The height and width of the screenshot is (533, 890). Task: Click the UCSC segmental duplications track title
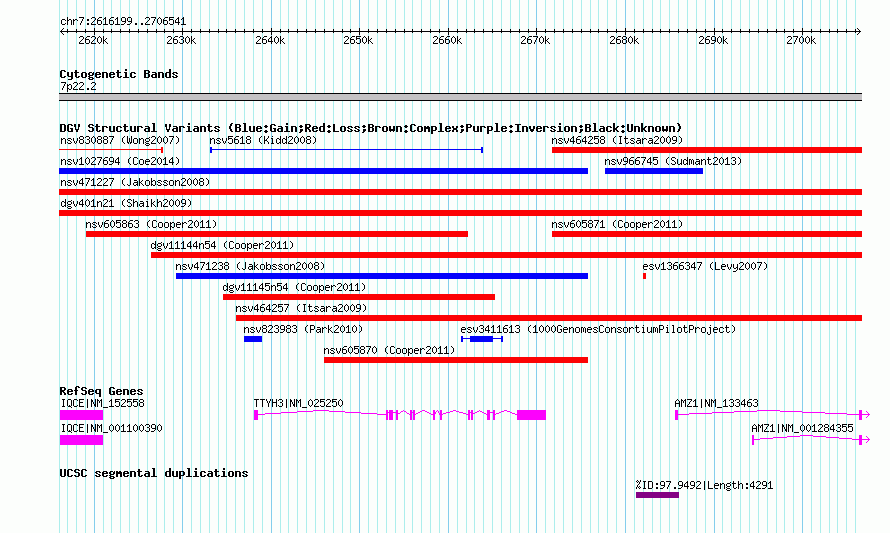pyautogui.click(x=154, y=473)
